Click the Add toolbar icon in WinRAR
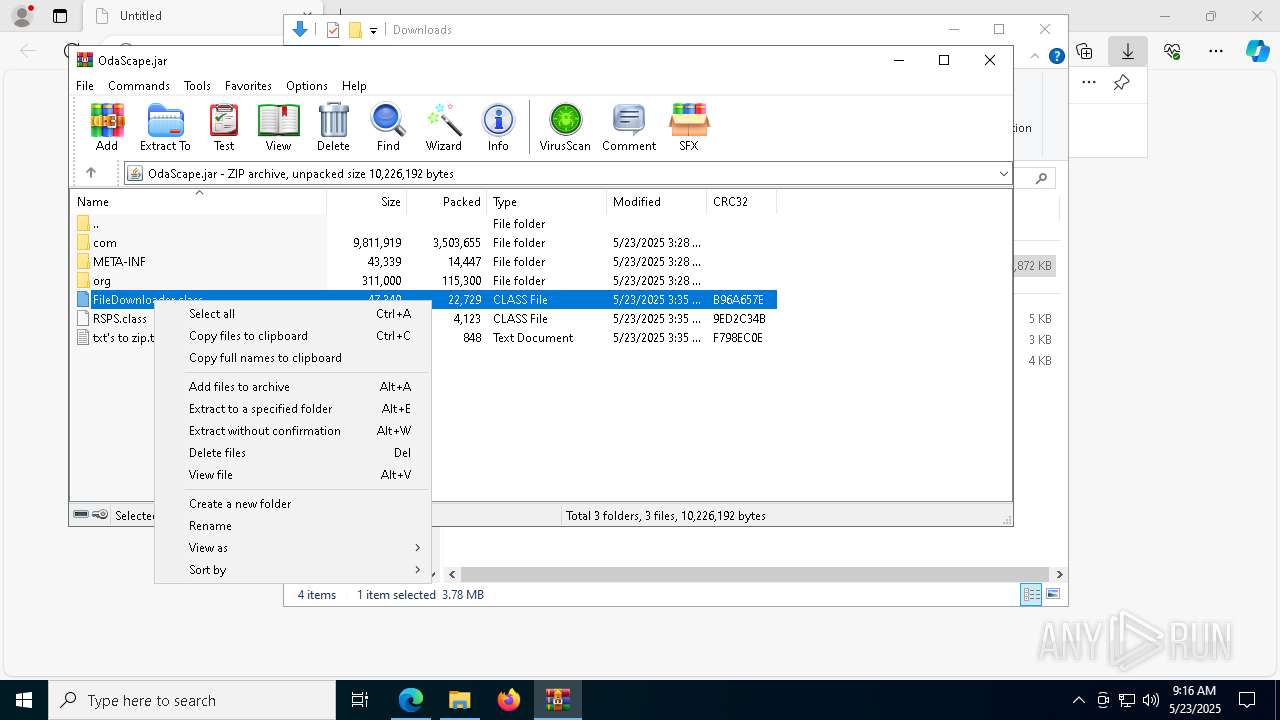This screenshot has height=720, width=1280. 107,127
